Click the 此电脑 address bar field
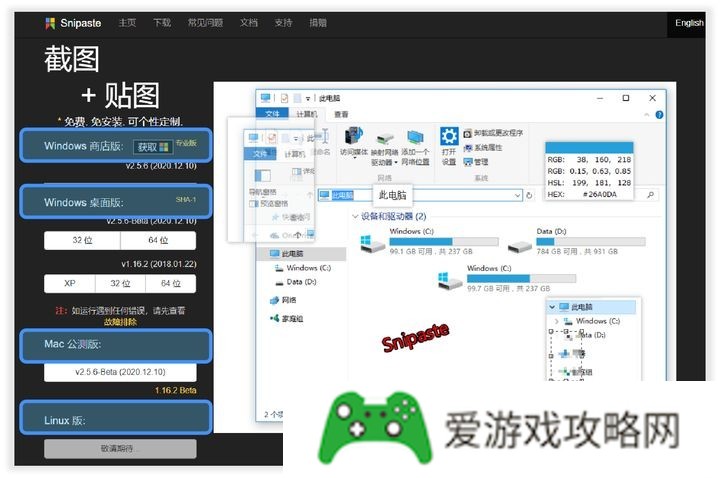The height and width of the screenshot is (478, 720). tap(420, 195)
